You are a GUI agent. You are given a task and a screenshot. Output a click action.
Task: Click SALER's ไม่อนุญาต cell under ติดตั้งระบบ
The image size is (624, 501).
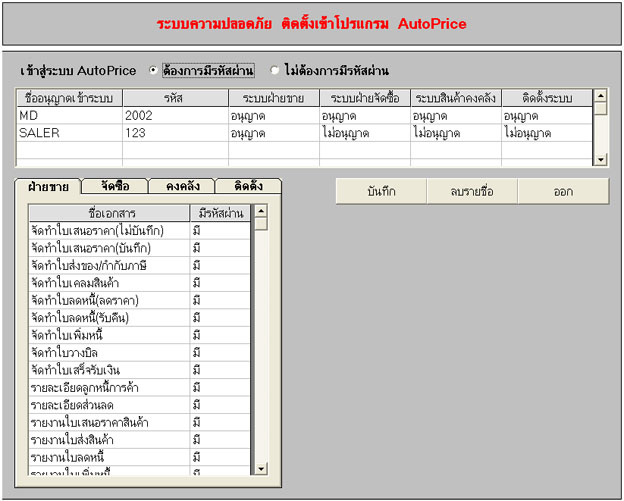pos(547,133)
